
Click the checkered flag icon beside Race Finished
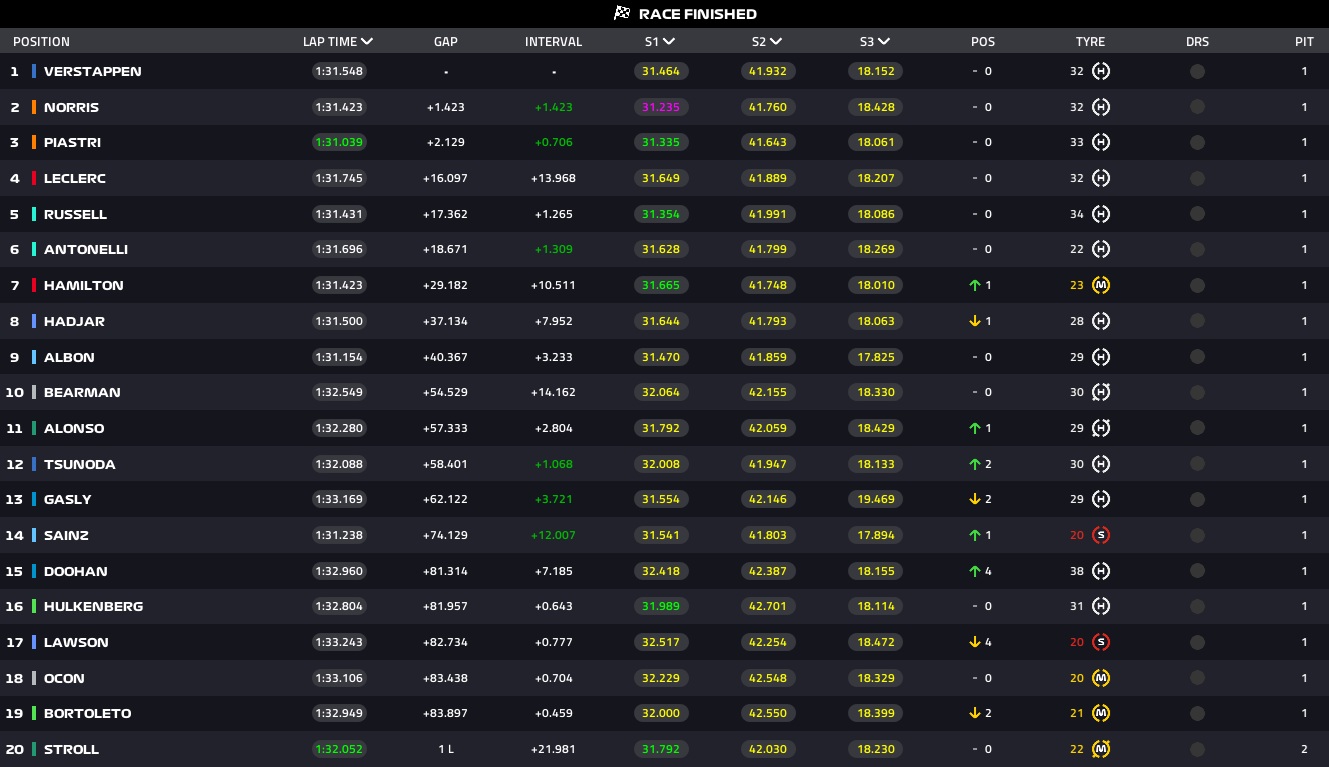pos(622,13)
